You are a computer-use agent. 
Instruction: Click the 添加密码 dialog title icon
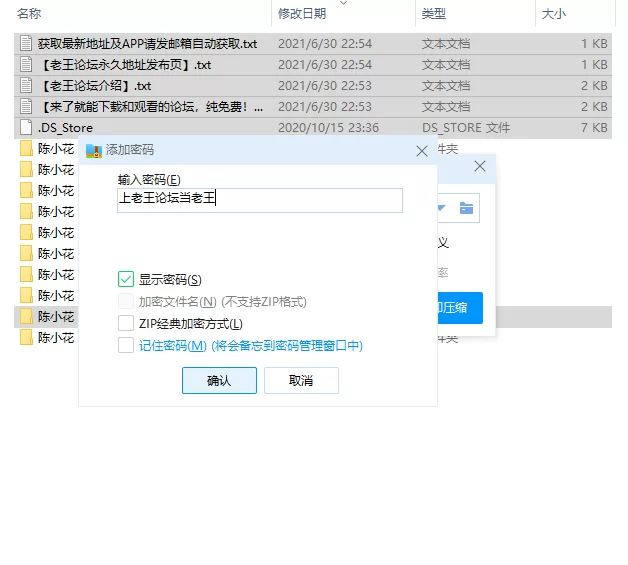[94, 150]
